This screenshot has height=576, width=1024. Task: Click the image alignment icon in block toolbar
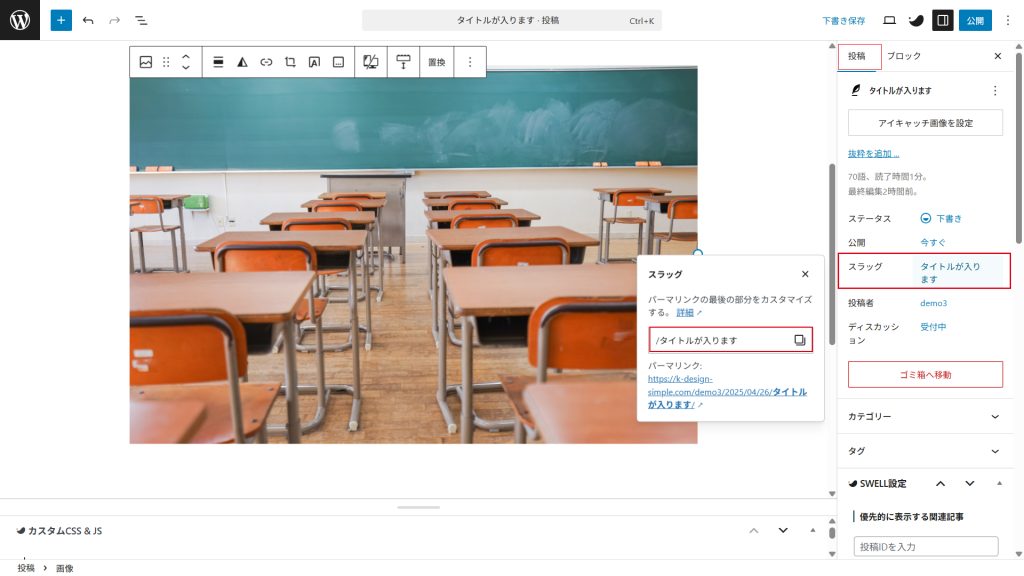click(218, 62)
